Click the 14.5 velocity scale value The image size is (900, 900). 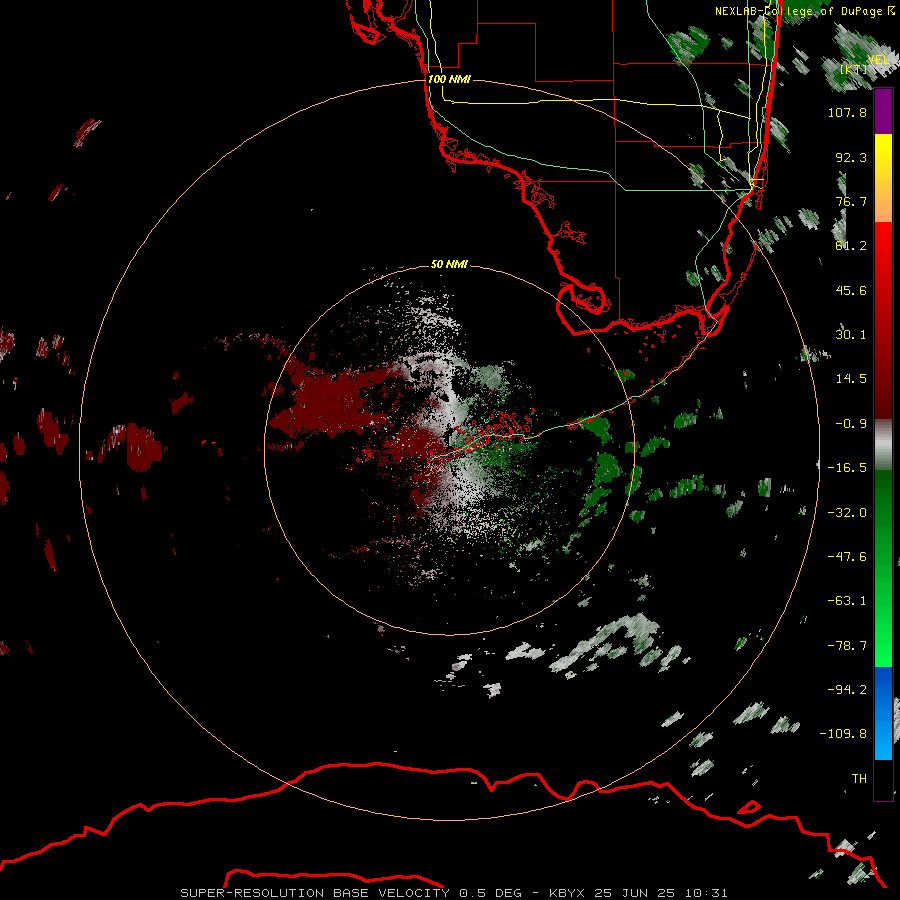click(x=851, y=379)
